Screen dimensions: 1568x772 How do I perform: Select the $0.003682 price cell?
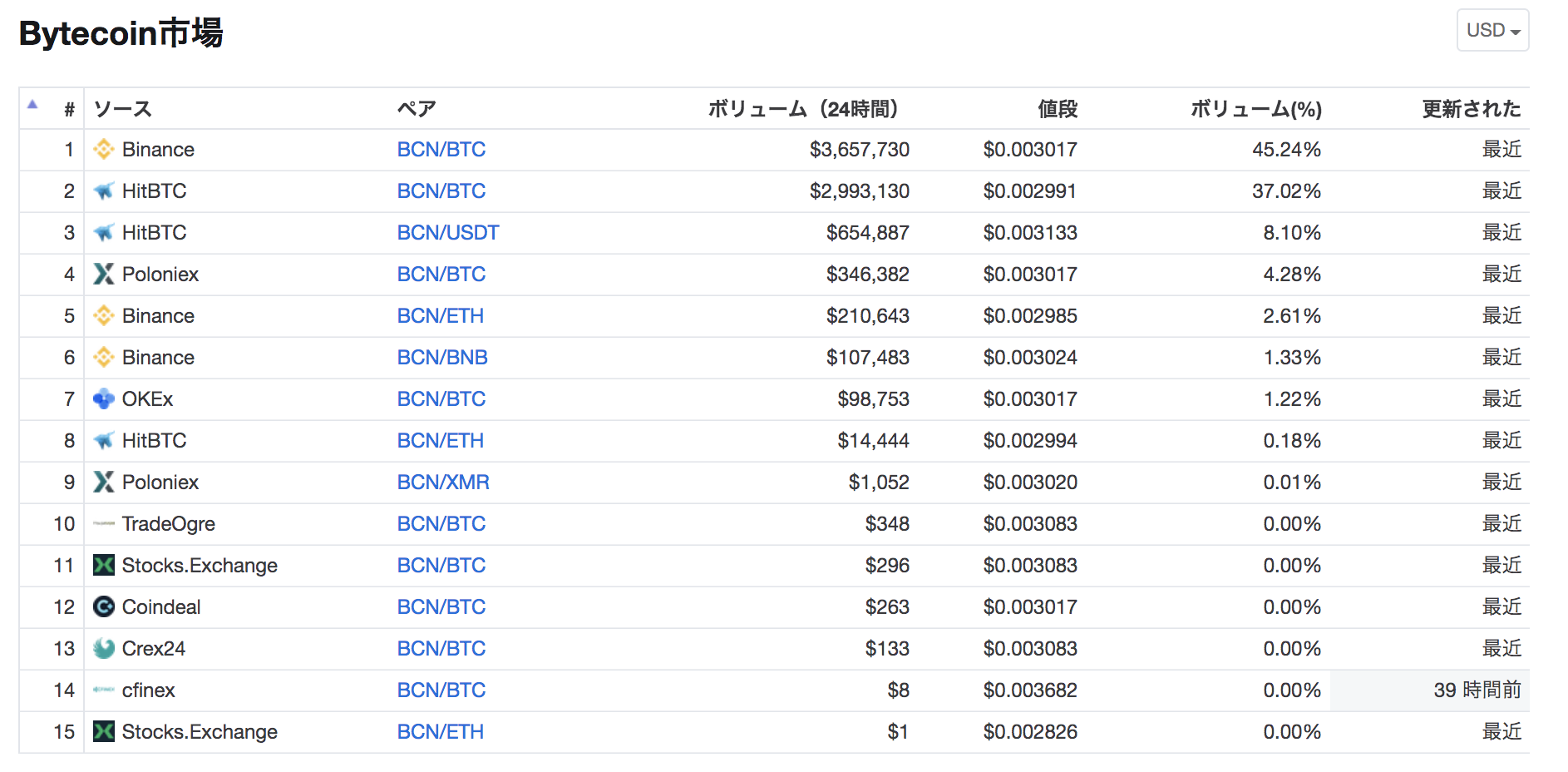point(1030,690)
